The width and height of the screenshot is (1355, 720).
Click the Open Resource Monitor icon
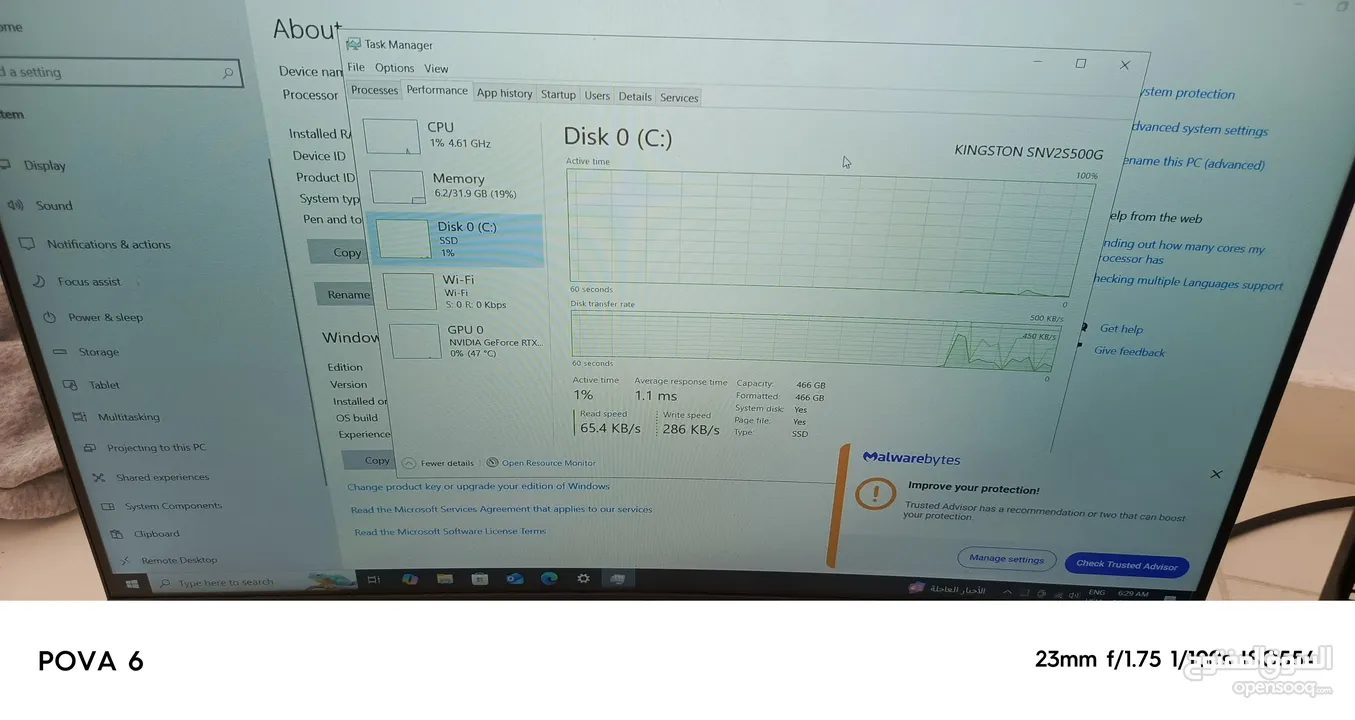[x=492, y=463]
